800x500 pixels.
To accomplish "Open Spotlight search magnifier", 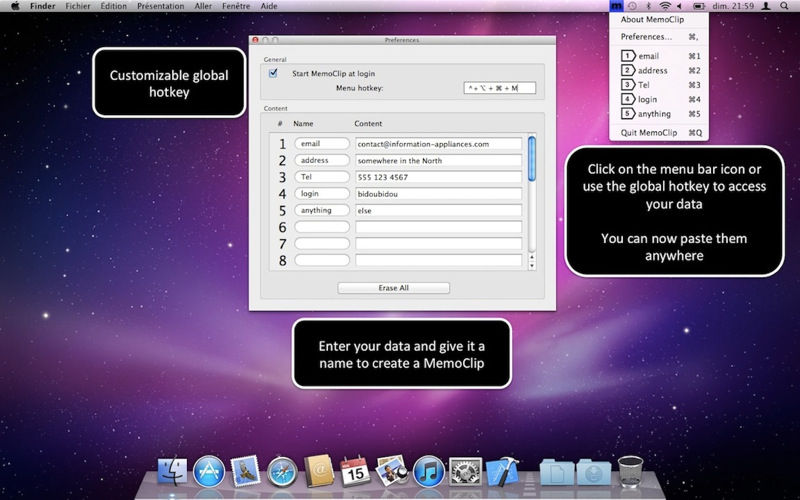I will pos(784,6).
